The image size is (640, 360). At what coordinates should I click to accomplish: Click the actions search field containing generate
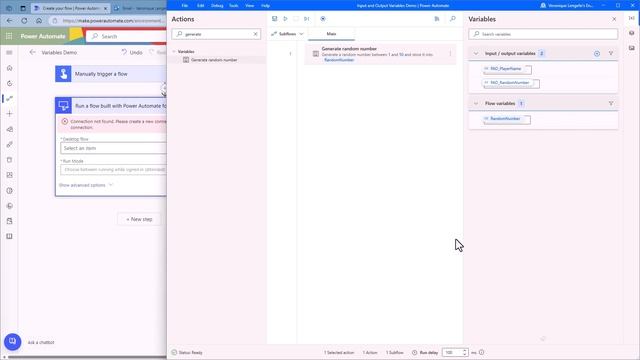coord(216,34)
